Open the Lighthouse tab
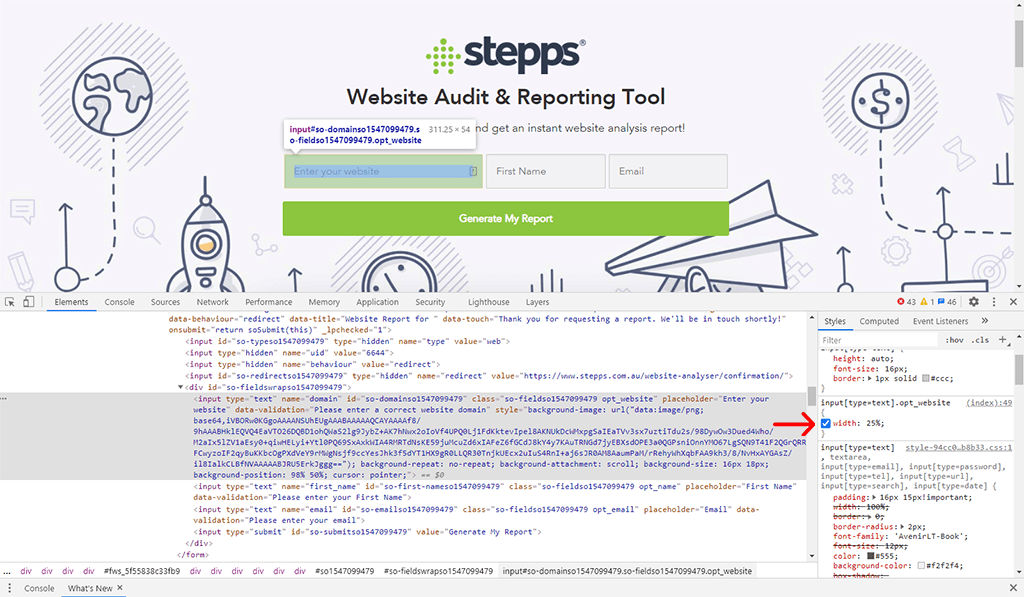This screenshot has width=1024, height=597. point(488,302)
